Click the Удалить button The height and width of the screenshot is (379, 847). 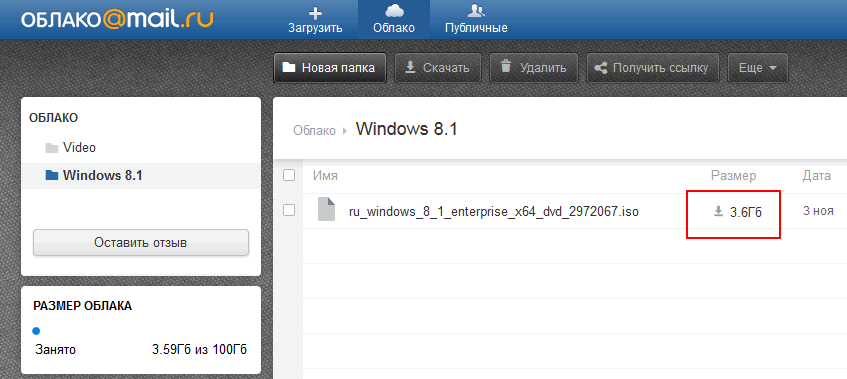point(534,68)
